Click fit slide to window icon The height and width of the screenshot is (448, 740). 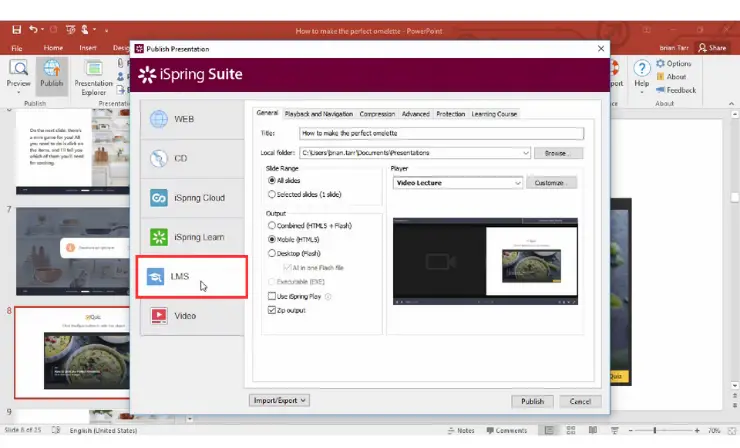click(732, 431)
